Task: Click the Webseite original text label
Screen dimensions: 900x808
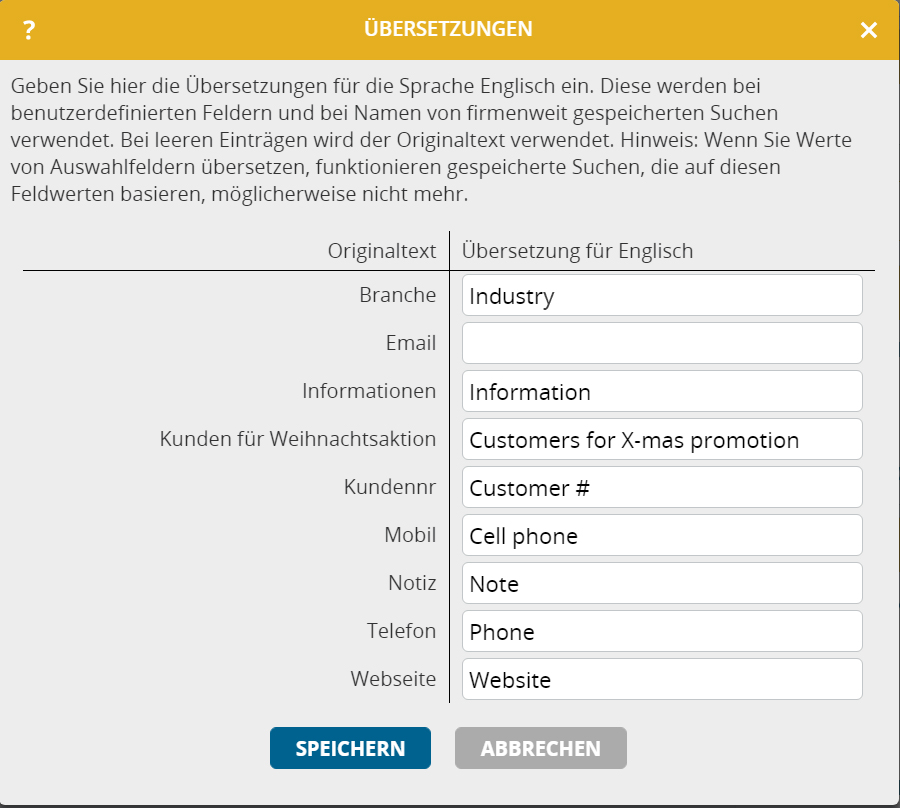Action: coord(394,679)
